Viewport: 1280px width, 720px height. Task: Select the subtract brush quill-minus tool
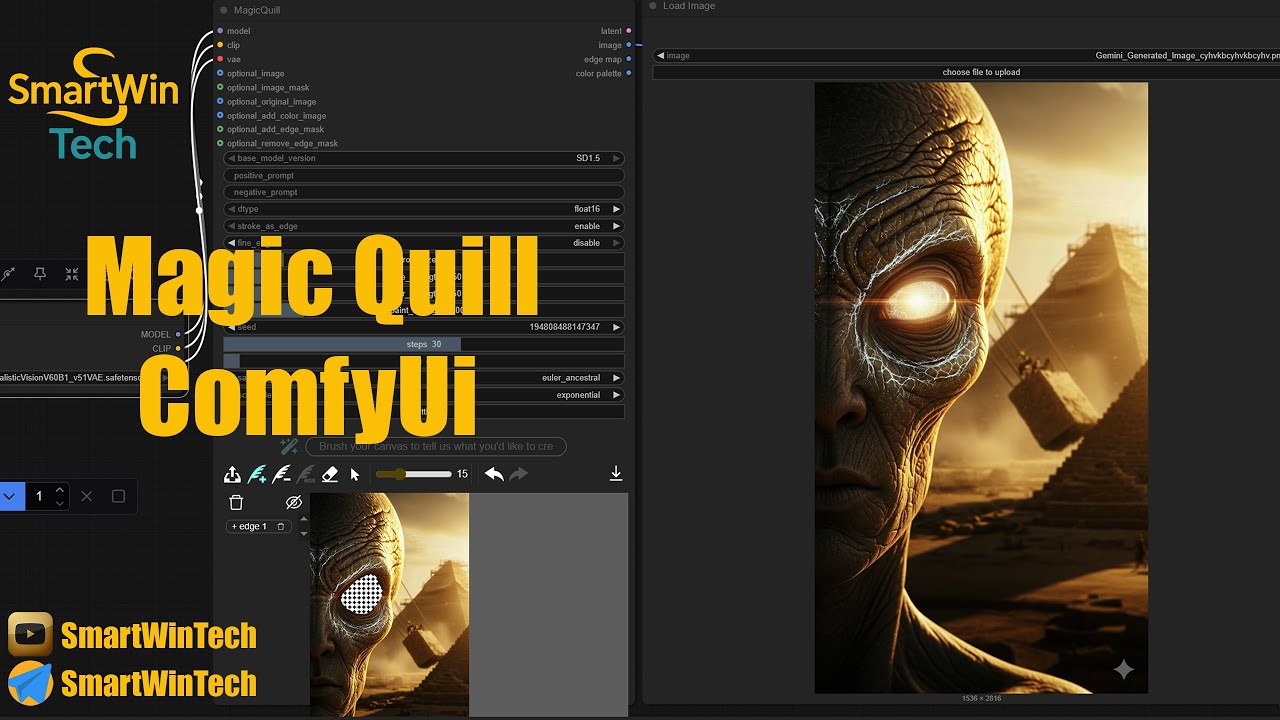[282, 474]
